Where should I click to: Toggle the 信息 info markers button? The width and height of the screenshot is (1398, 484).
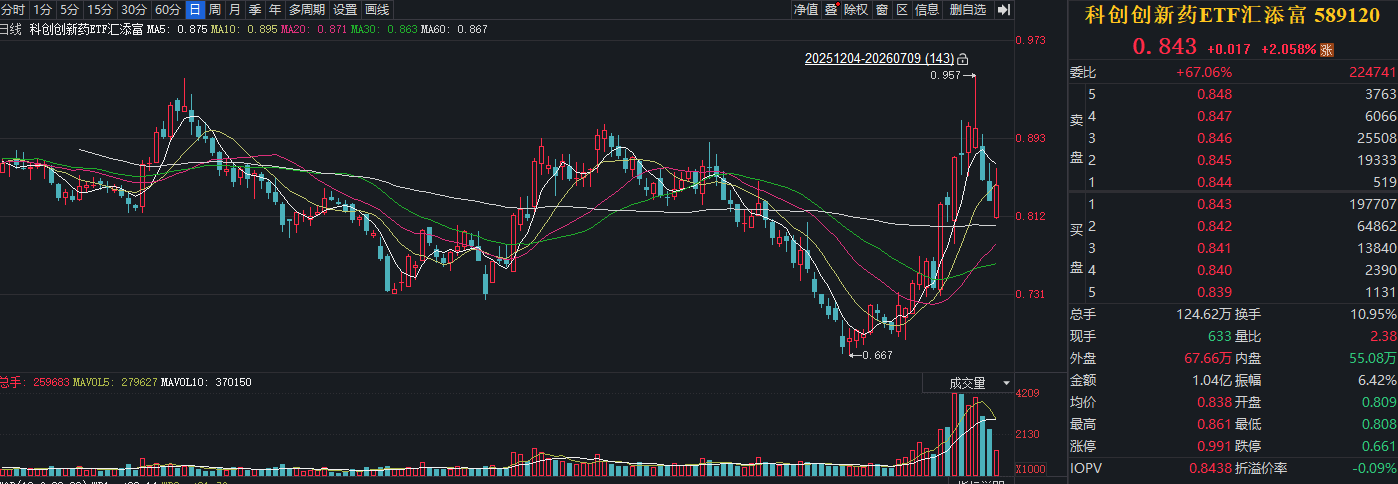click(927, 9)
